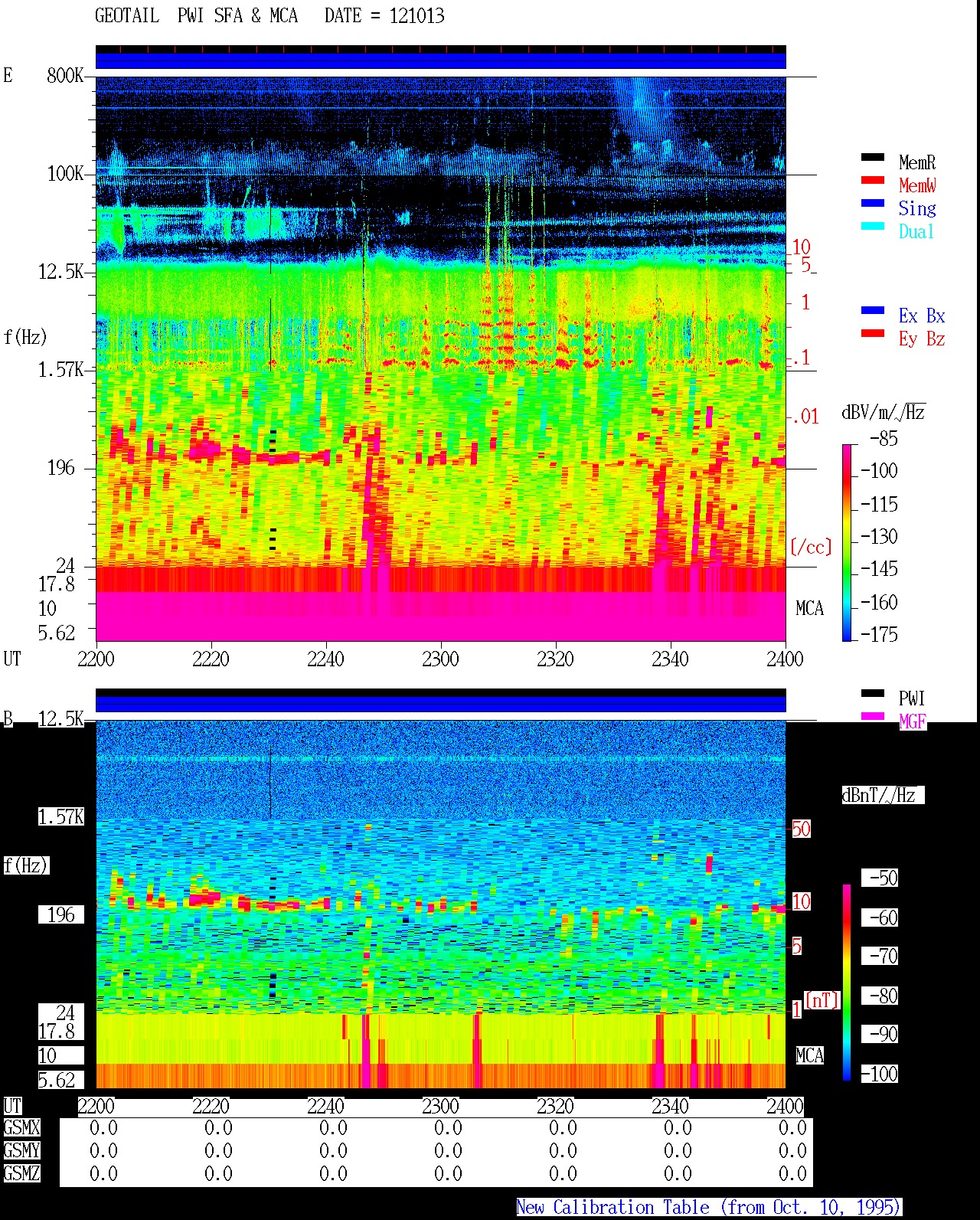Click the 100K frequency label on the E panel
This screenshot has width=980, height=1220.
pos(65,174)
